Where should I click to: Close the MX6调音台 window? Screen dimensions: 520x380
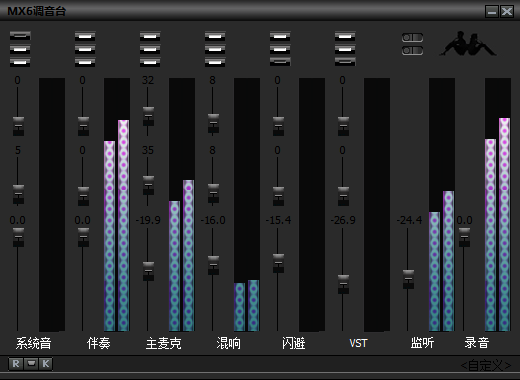[x=507, y=12]
